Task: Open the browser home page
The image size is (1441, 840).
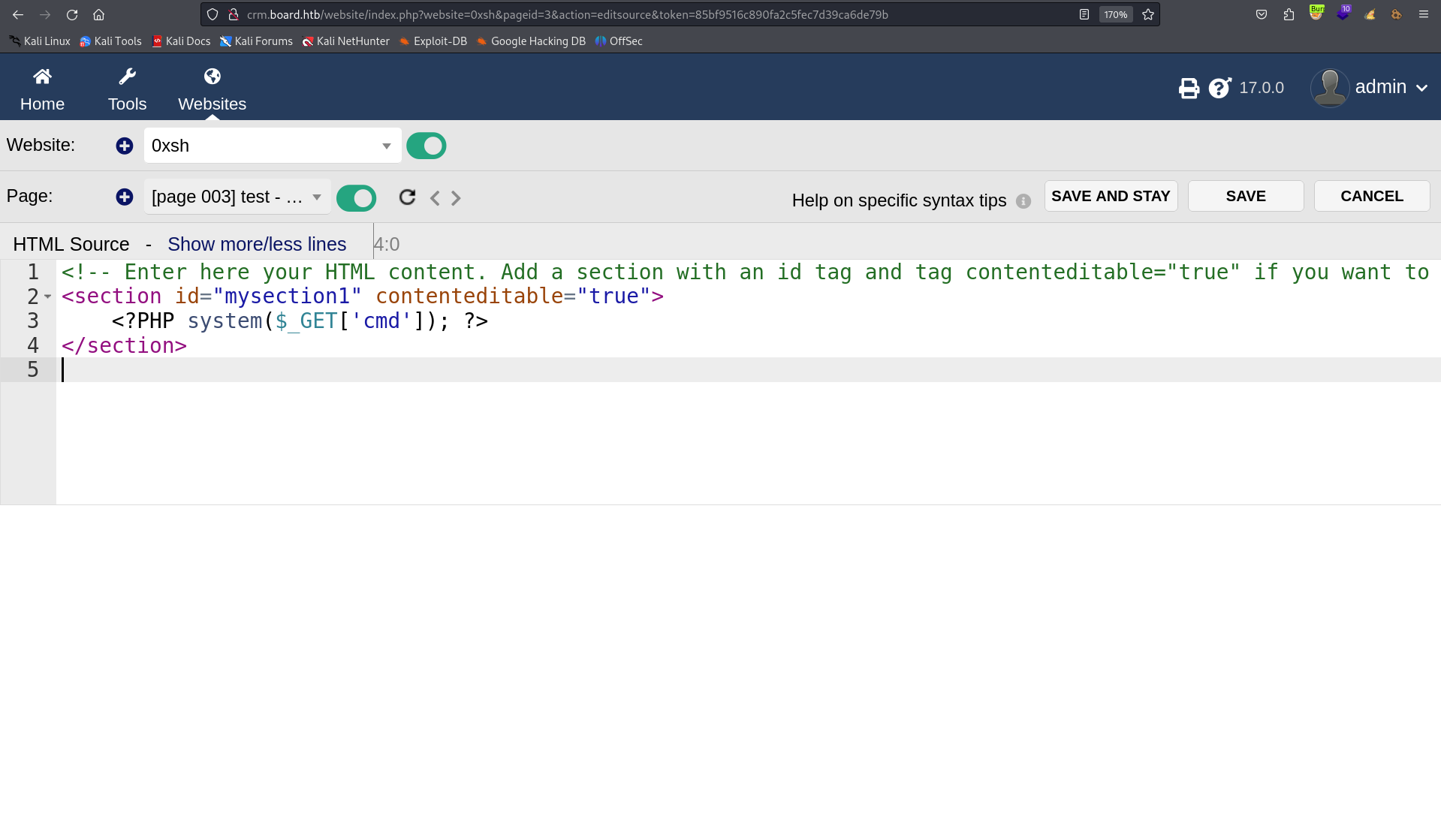Action: (98, 14)
